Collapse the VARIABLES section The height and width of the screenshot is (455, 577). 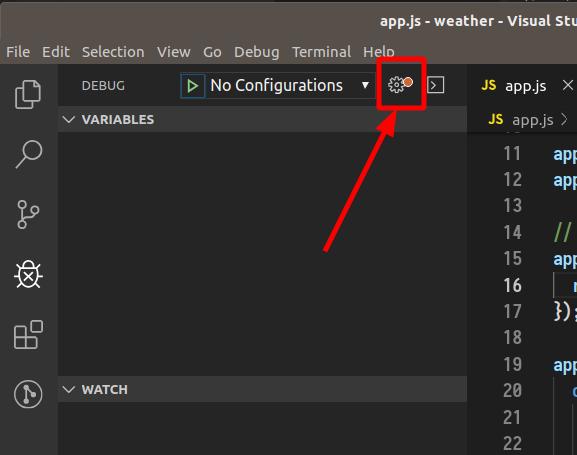pos(262,119)
